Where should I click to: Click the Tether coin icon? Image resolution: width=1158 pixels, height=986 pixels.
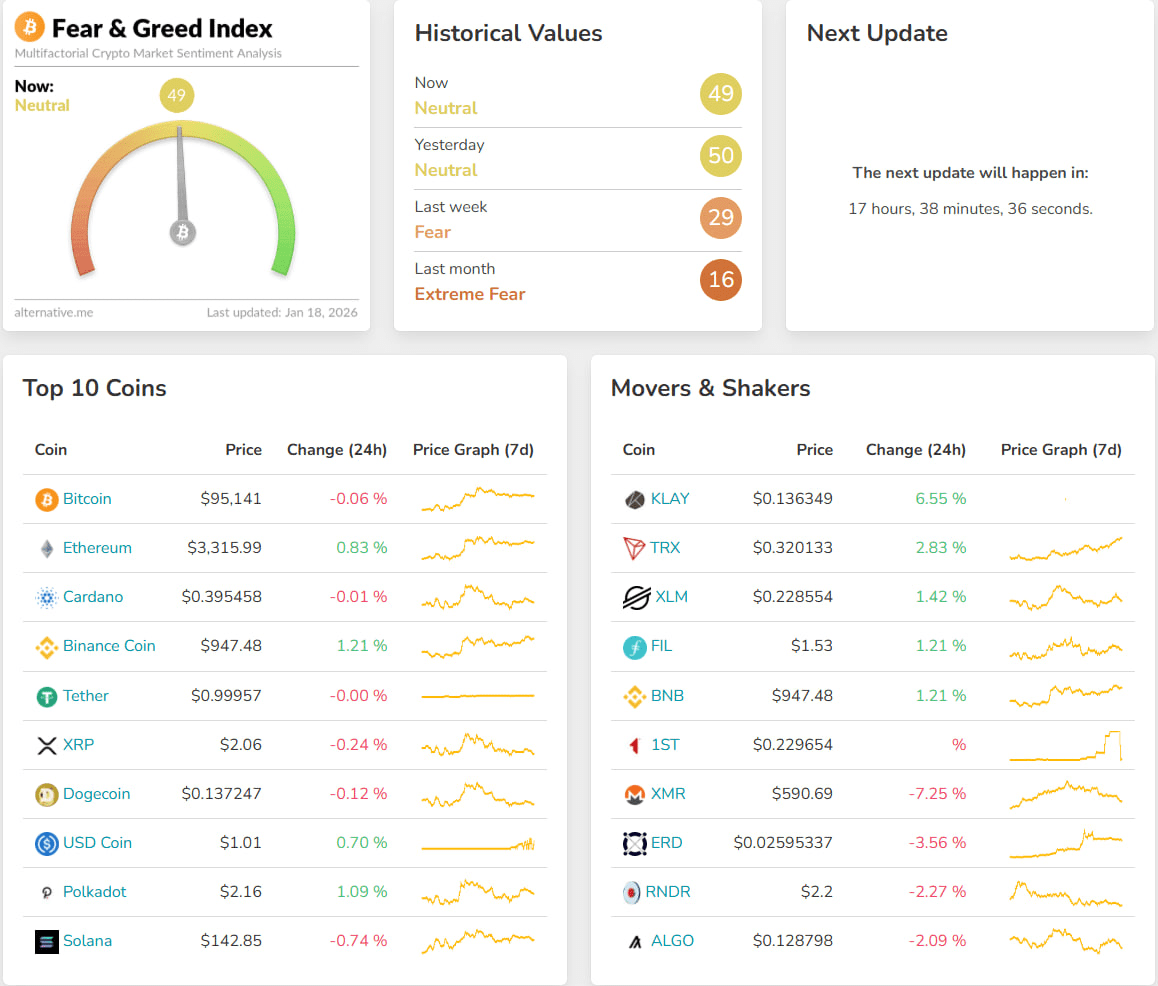47,696
